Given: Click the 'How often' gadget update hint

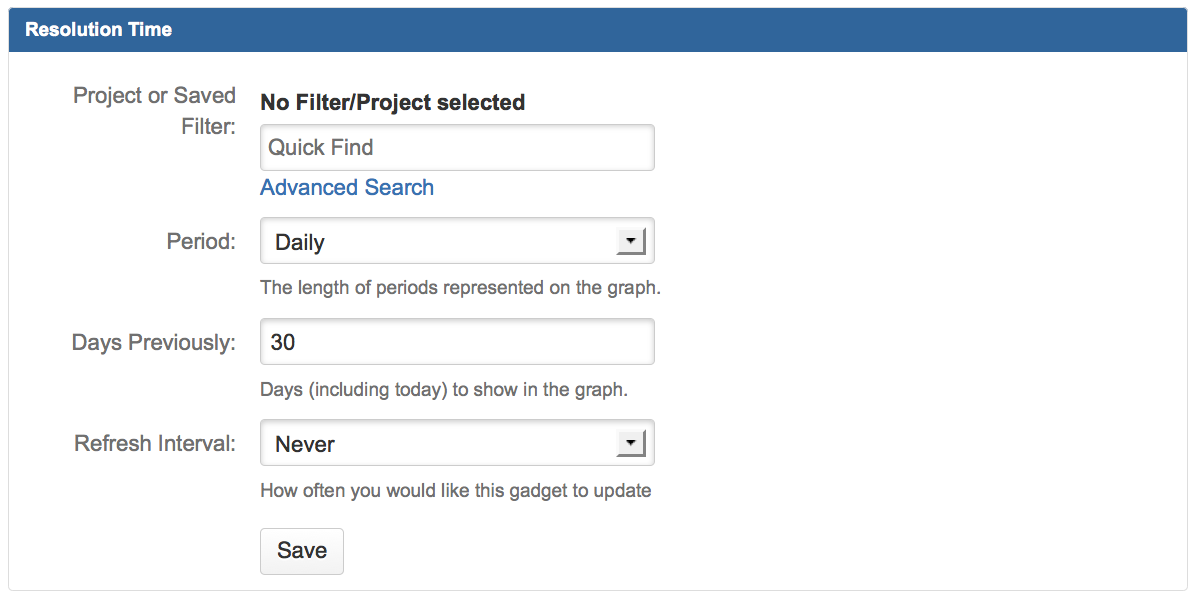Looking at the screenshot, I should [456, 490].
